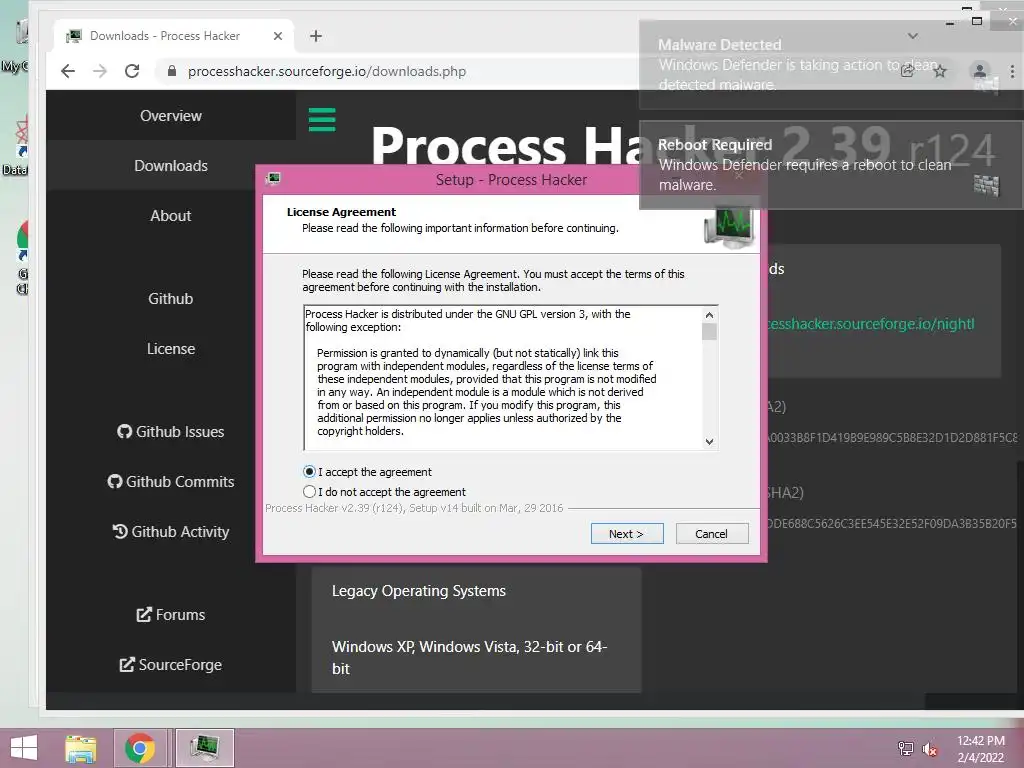Click Process Hacker logo in setup dialog
The height and width of the screenshot is (768, 1024).
(x=729, y=227)
